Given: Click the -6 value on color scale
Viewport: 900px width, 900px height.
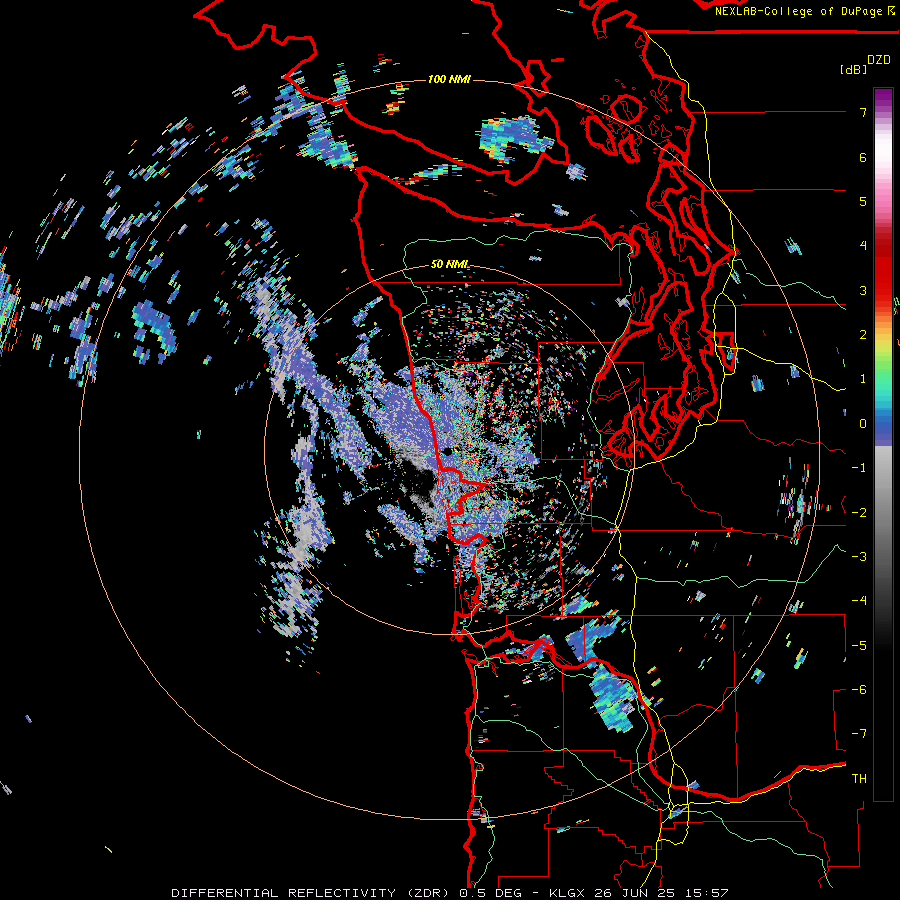Looking at the screenshot, I should 859,690.
